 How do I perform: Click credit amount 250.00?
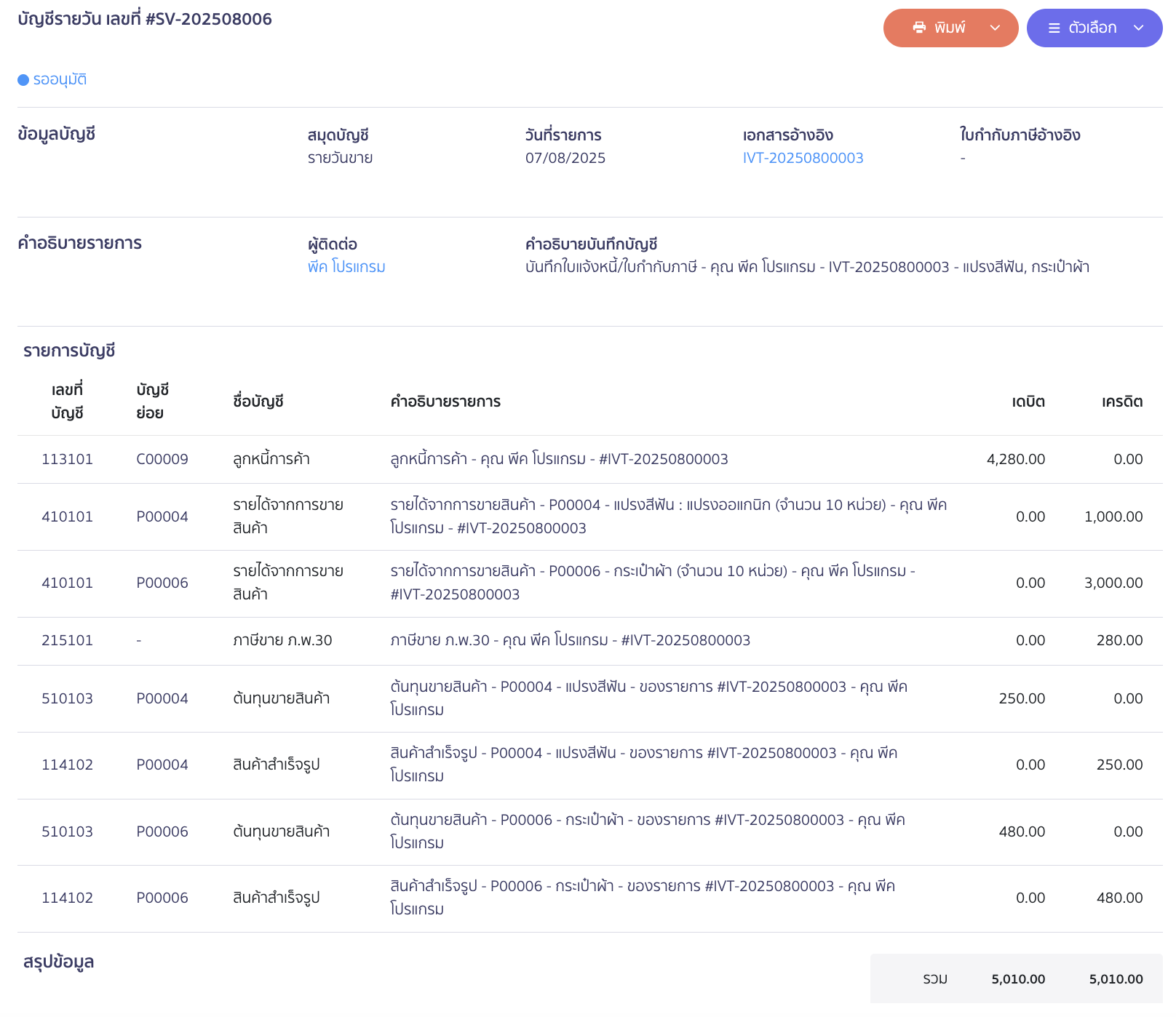click(x=1120, y=765)
